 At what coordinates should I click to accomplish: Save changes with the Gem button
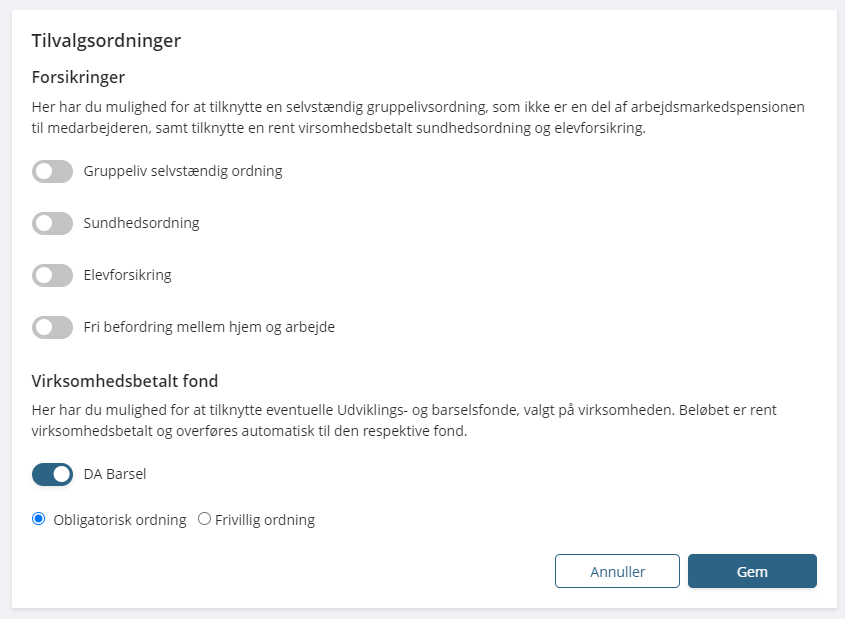point(752,571)
